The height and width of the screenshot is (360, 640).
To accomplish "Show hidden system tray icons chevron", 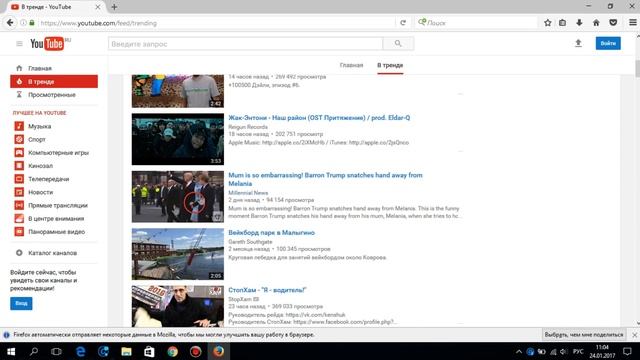I will coord(519,351).
